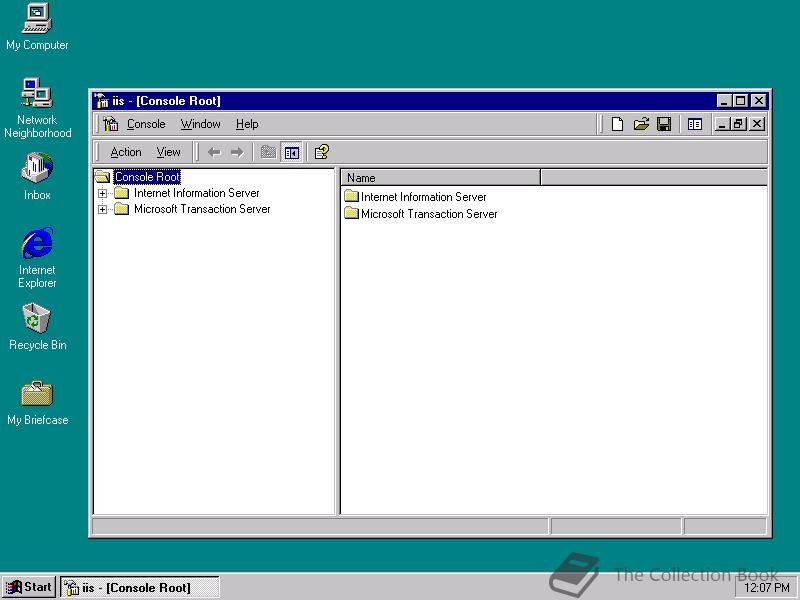This screenshot has width=800, height=600.
Task: Select the My Briefcase desktop icon
Action: (x=37, y=403)
